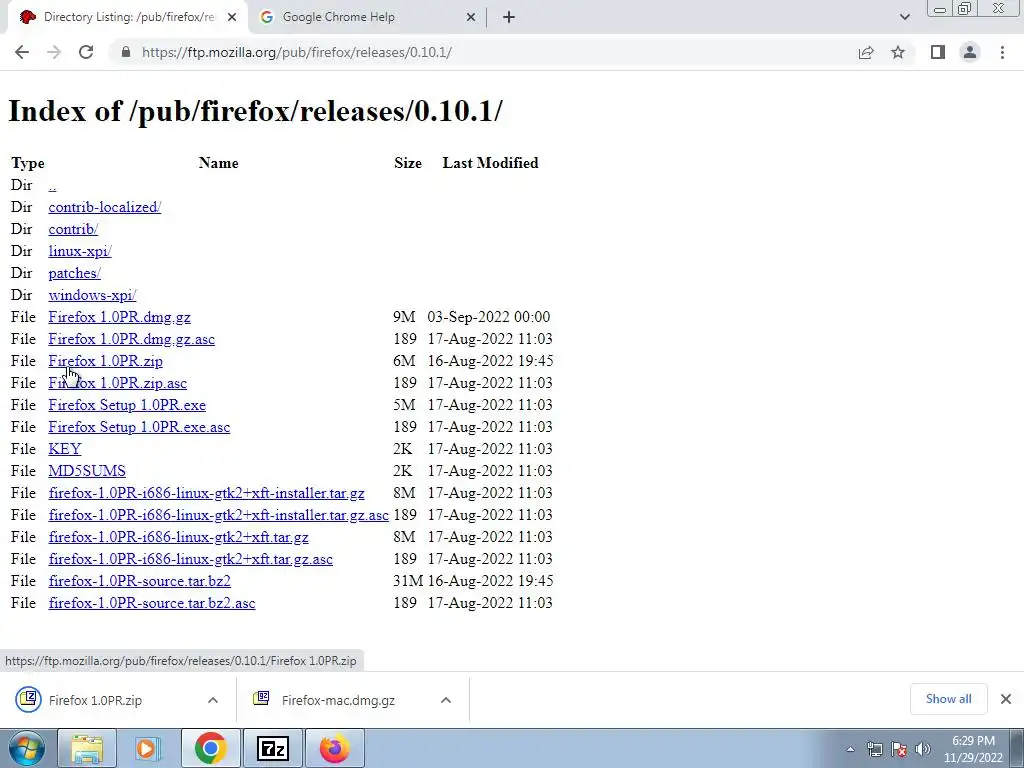Open the Chrome profile menu

pos(970,52)
